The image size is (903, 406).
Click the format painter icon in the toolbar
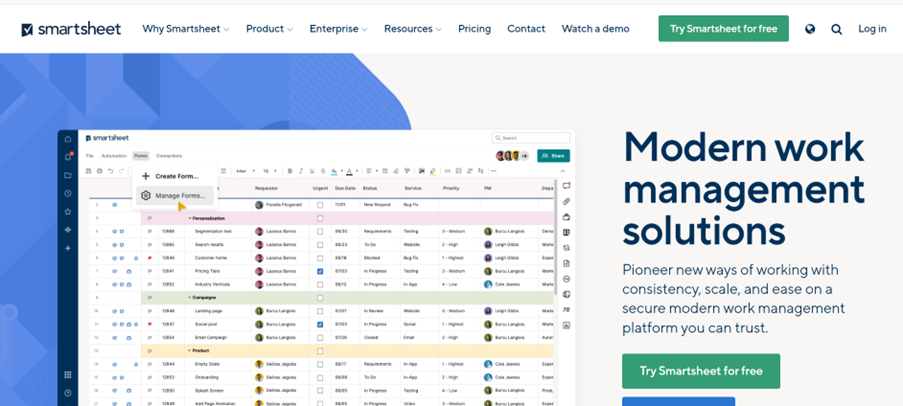pyautogui.click(x=407, y=171)
